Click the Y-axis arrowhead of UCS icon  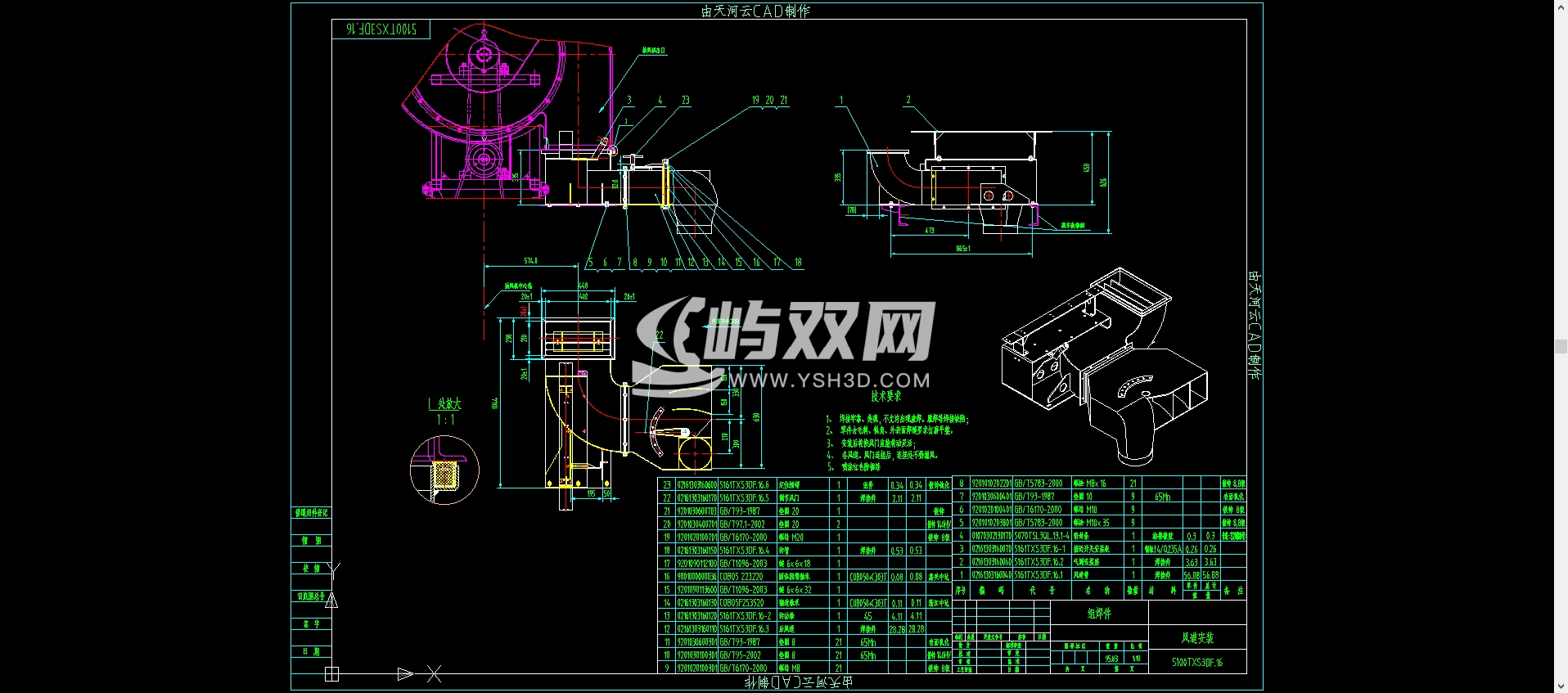(x=331, y=601)
